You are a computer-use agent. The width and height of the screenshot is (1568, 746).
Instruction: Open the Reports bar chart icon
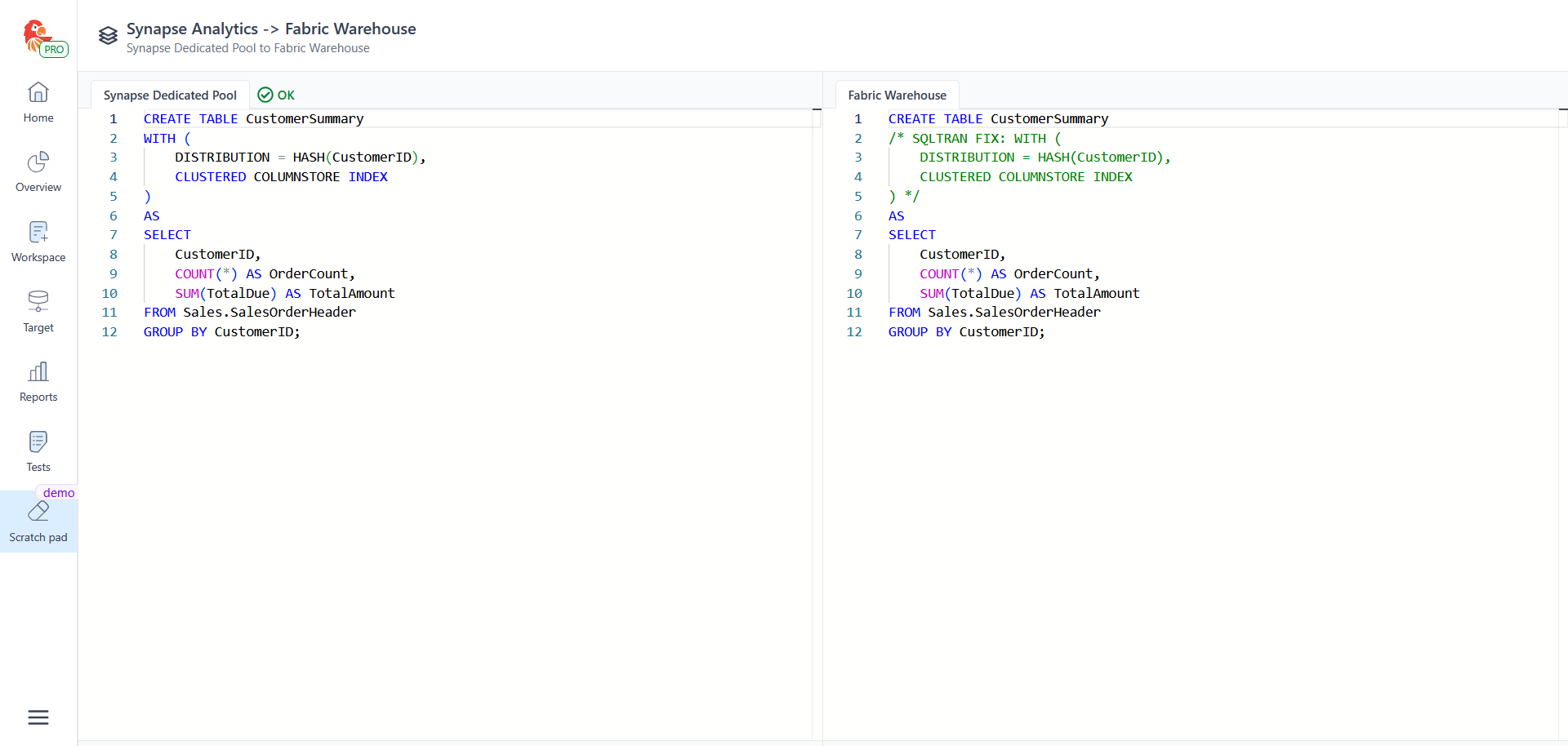(38, 372)
